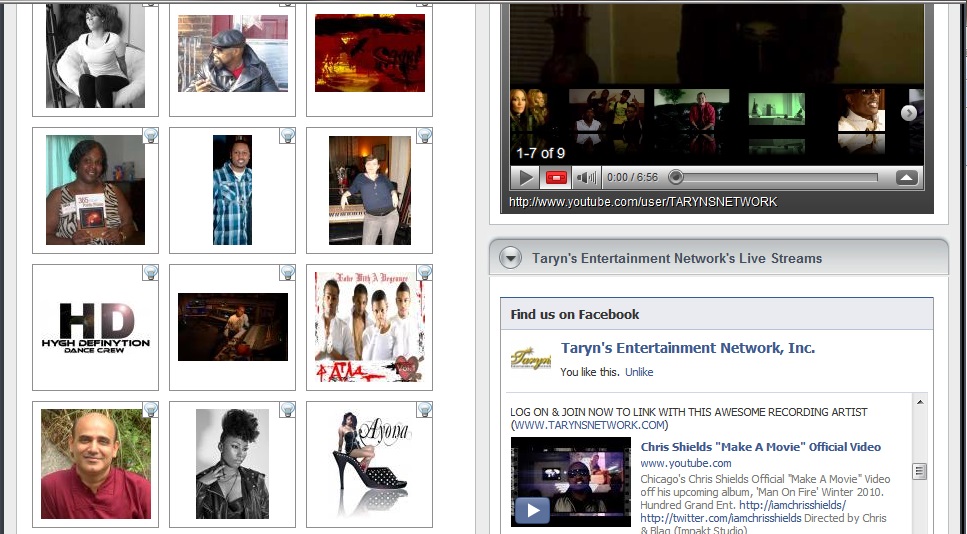Click the red stop button in player
Image resolution: width=967 pixels, height=534 pixels.
pos(556,178)
